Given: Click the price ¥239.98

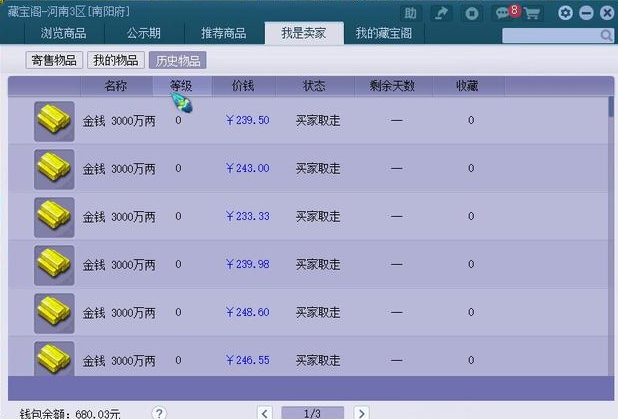Looking at the screenshot, I should [x=248, y=264].
